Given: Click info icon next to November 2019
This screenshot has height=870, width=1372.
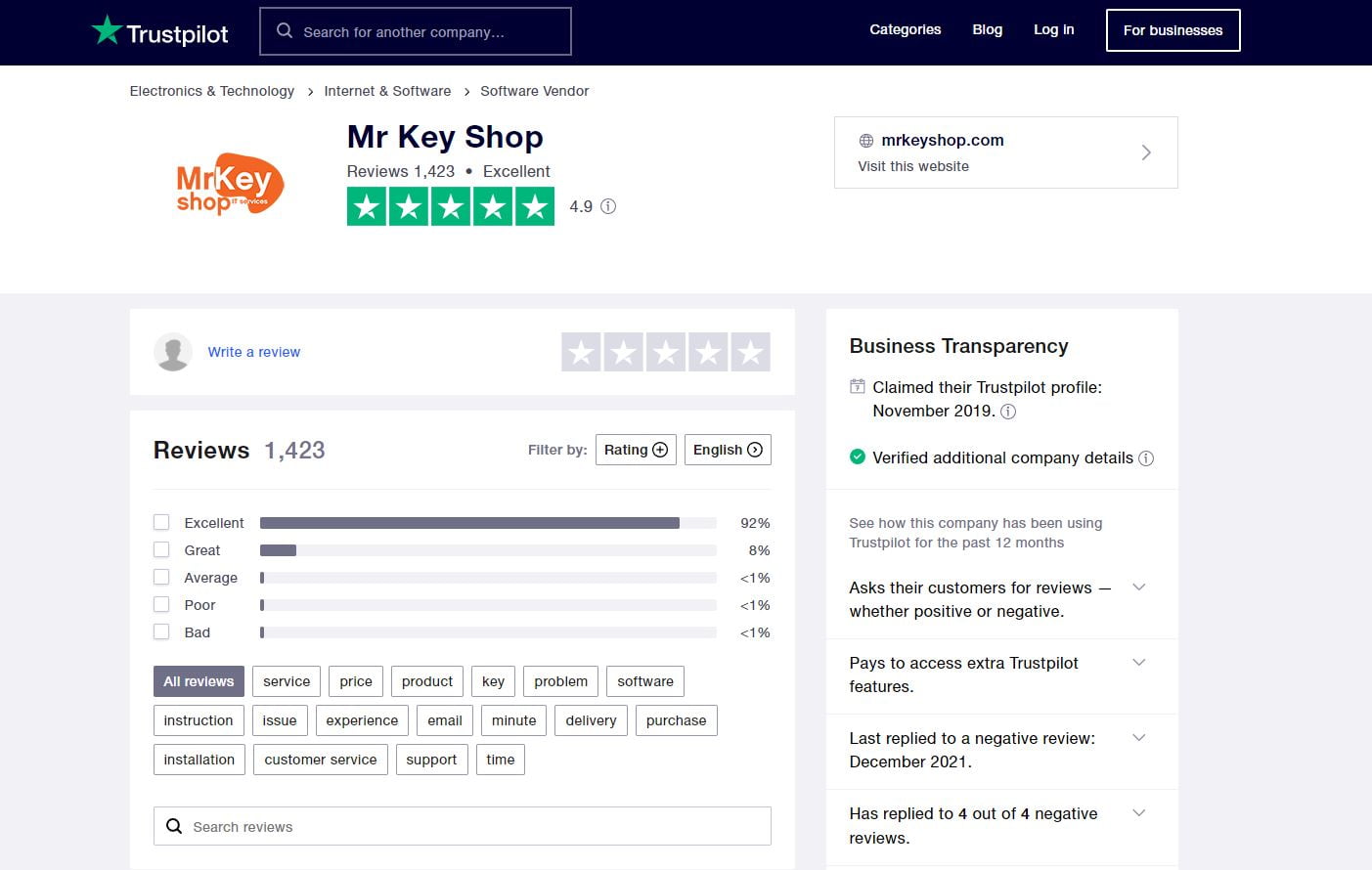Looking at the screenshot, I should (x=1008, y=412).
